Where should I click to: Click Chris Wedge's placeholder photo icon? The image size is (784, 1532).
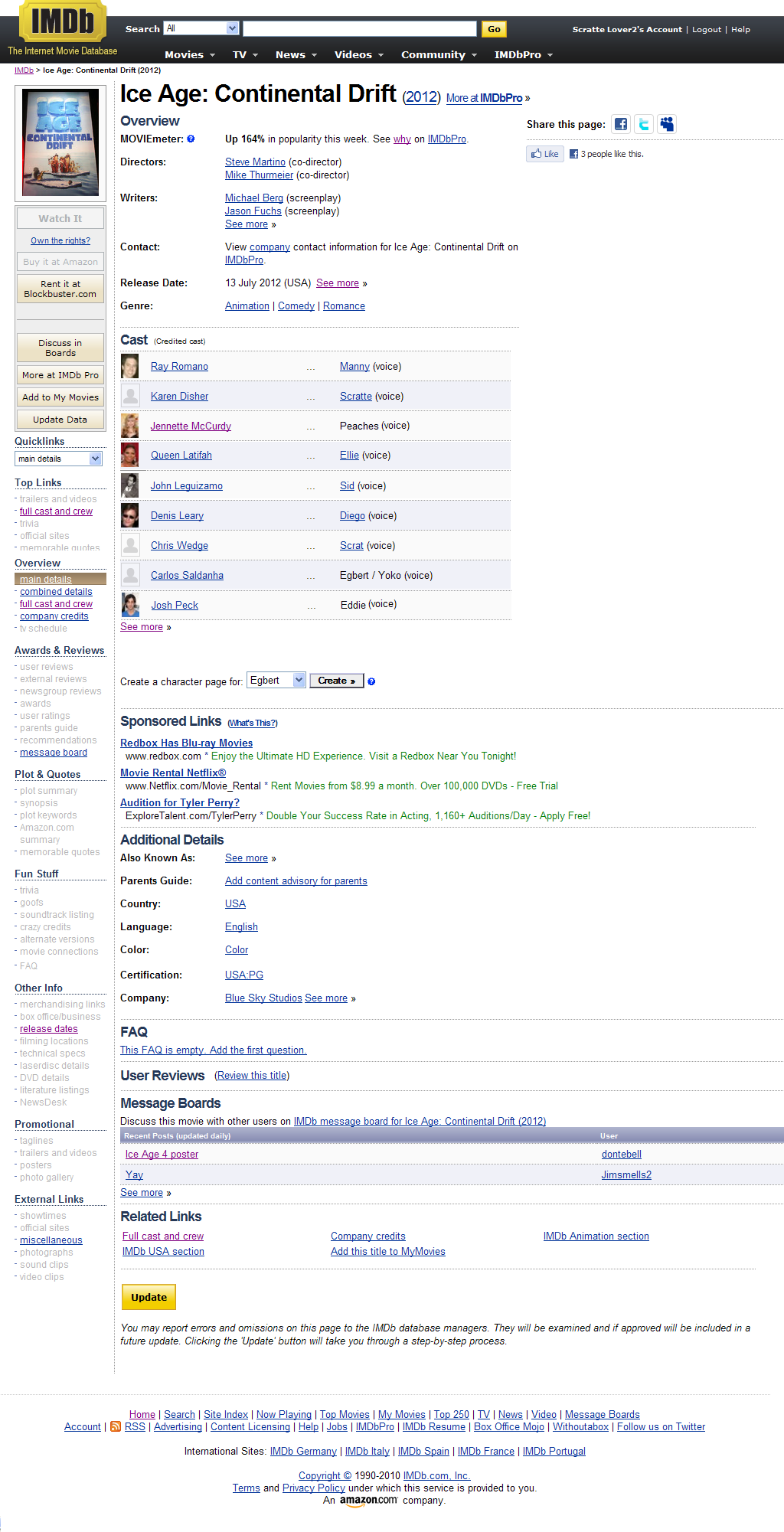pos(131,545)
